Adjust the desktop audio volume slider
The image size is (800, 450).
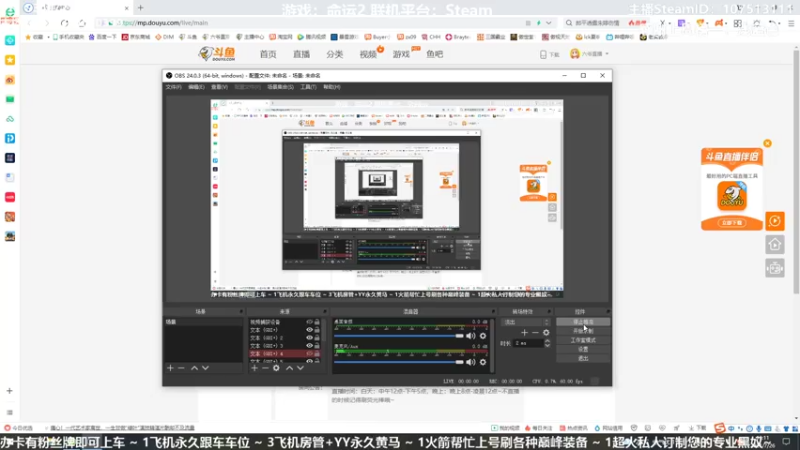[x=398, y=336]
